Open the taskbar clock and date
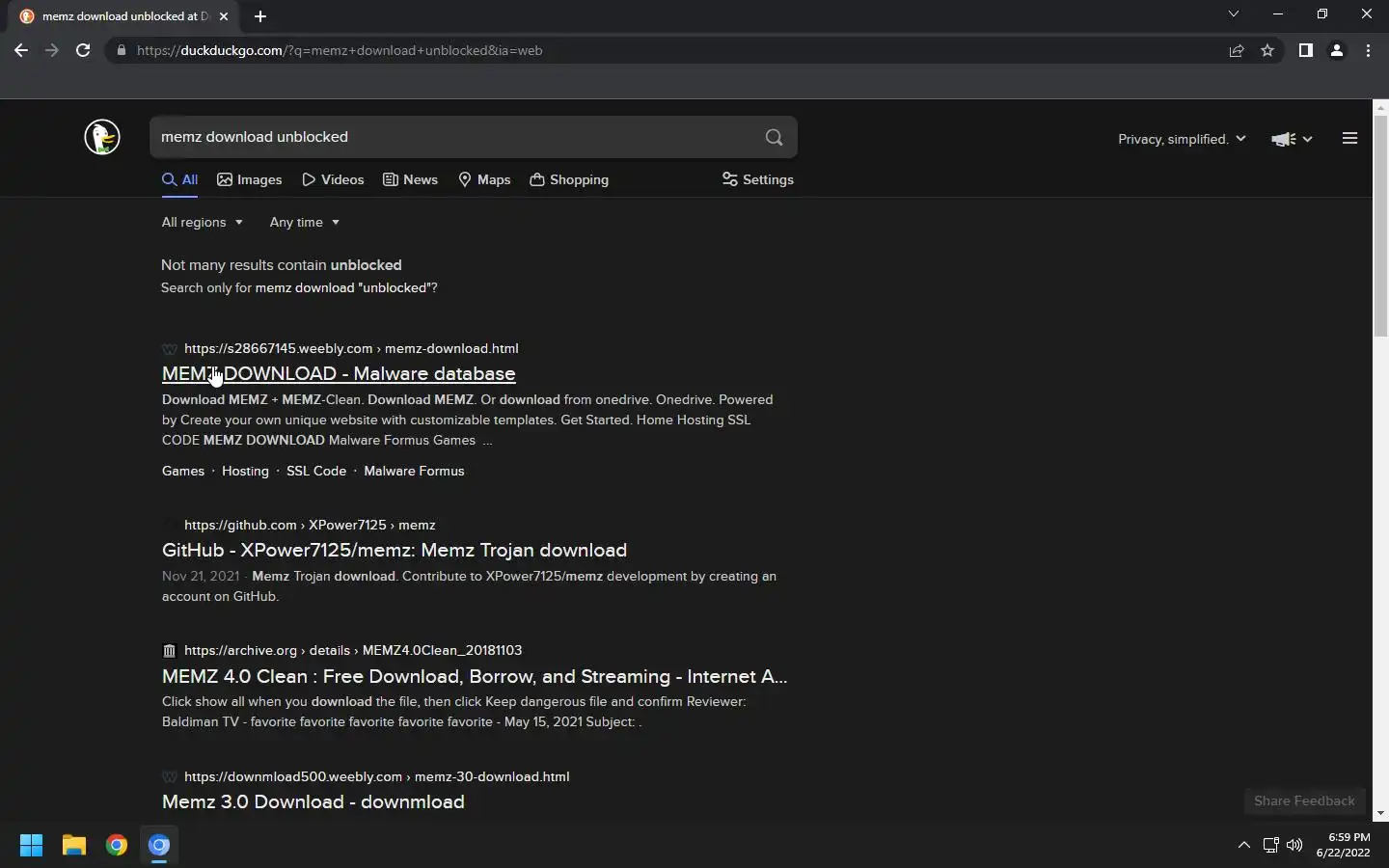Screen dimensions: 1389x868 (1343, 845)
